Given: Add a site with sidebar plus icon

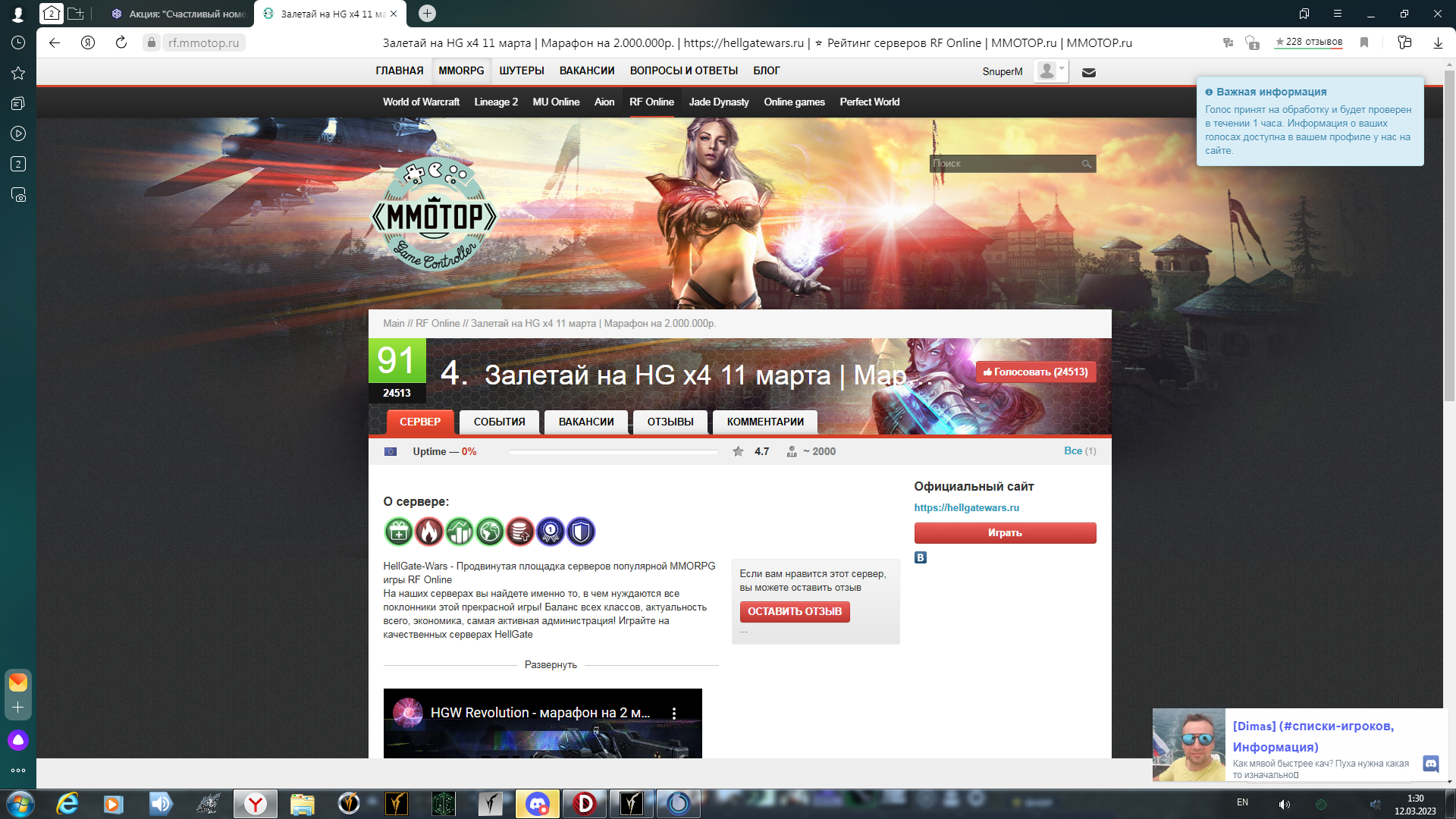Looking at the screenshot, I should [x=18, y=708].
